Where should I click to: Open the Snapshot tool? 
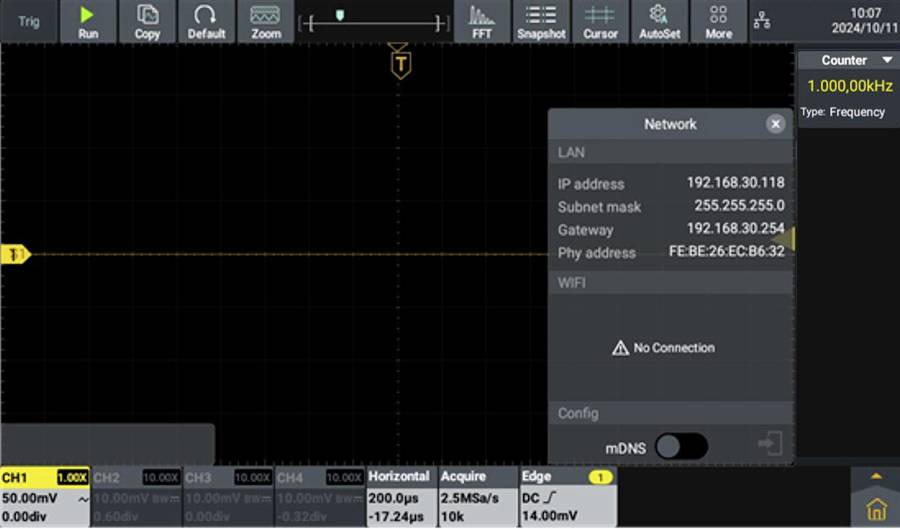[541, 21]
